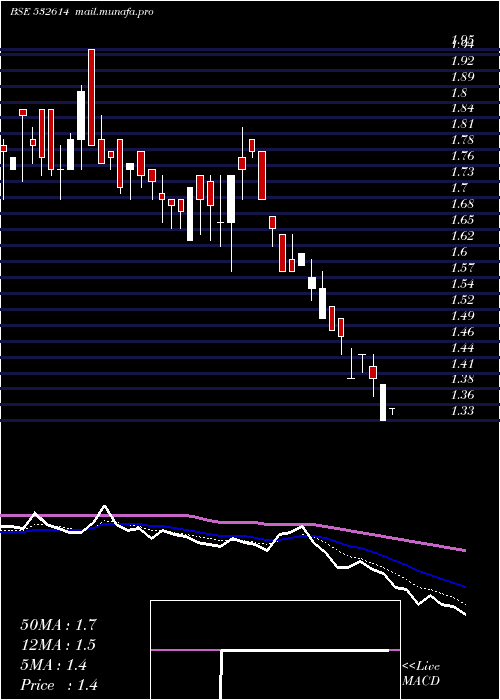Click the tallest red candle peaking near 1.94
The width and height of the screenshot is (500, 700).
point(92,97)
